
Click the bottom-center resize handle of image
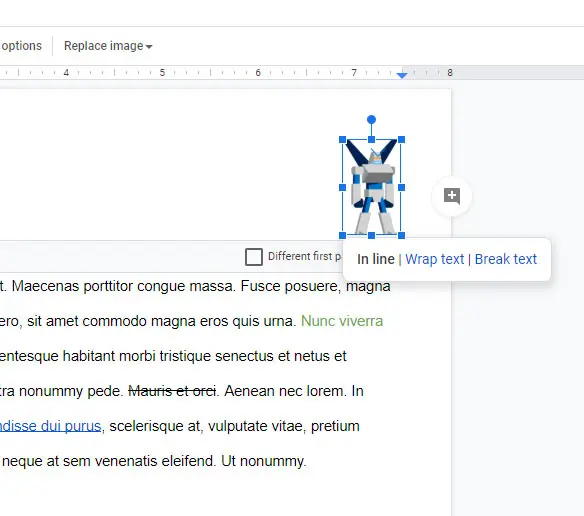point(371,235)
